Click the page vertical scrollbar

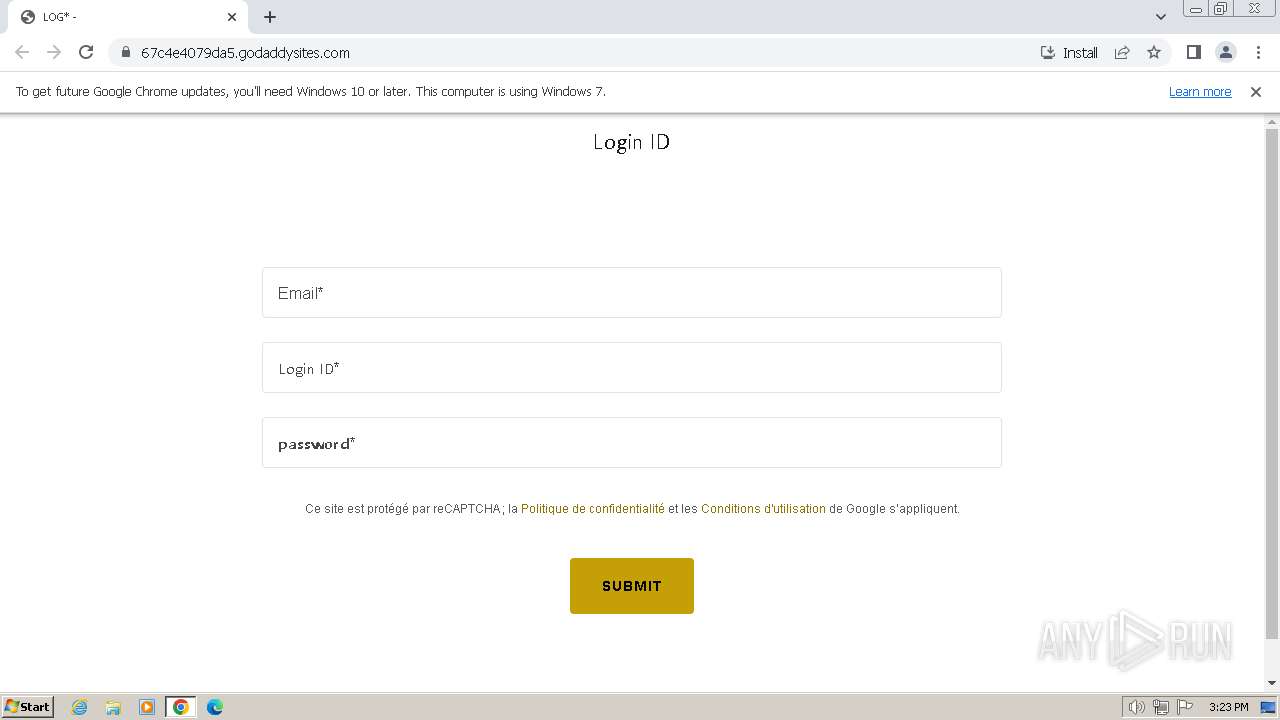1272,384
